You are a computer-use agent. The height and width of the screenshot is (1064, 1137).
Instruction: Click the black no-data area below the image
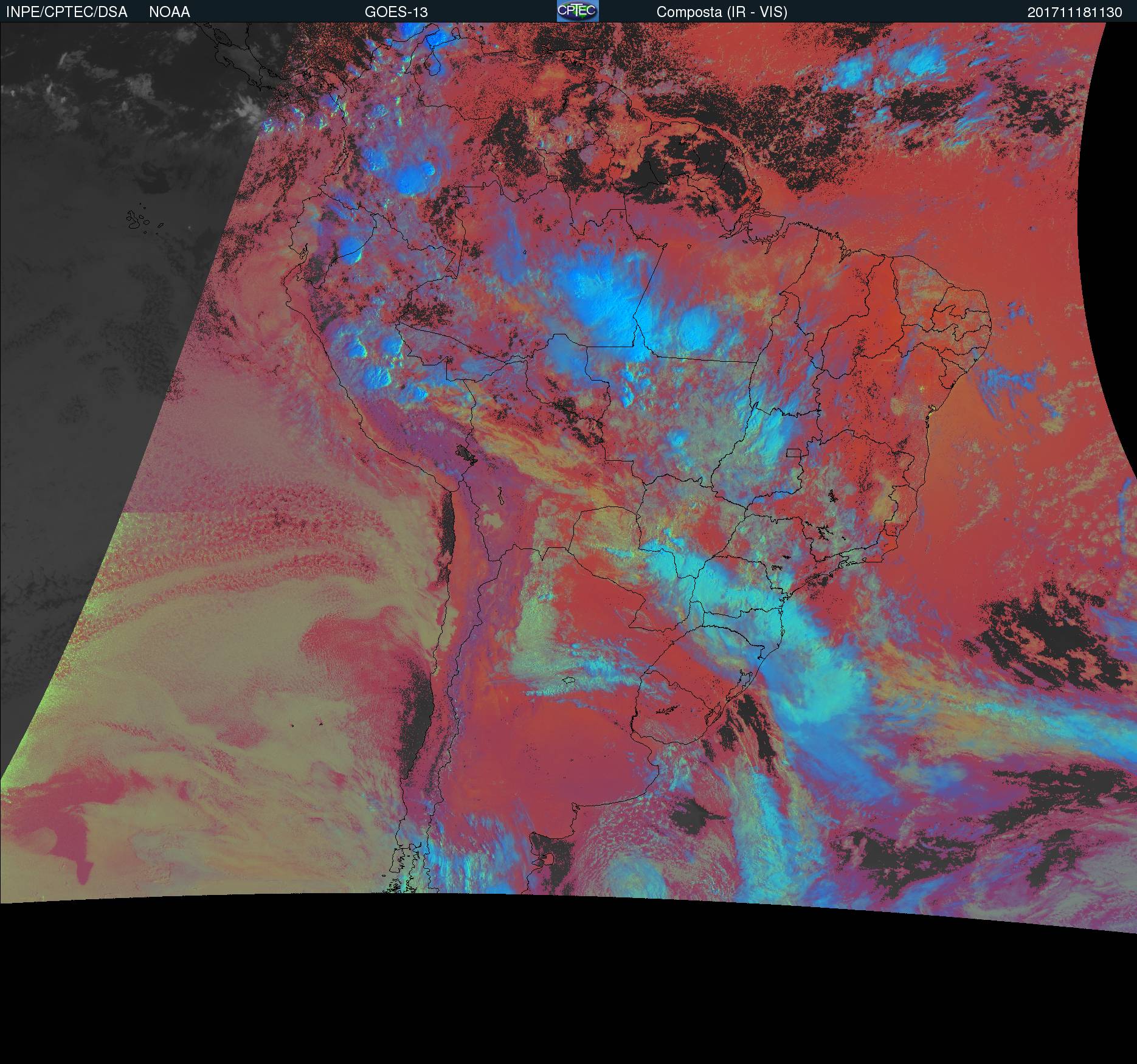point(568,985)
